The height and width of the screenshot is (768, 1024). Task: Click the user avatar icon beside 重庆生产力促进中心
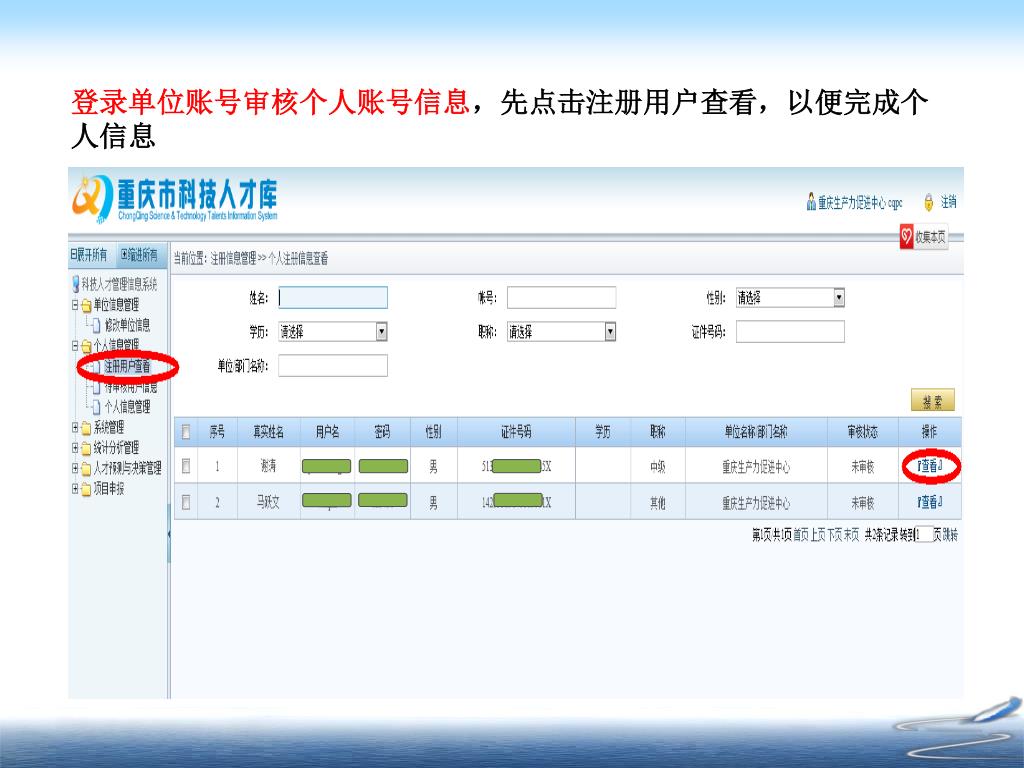[811, 202]
